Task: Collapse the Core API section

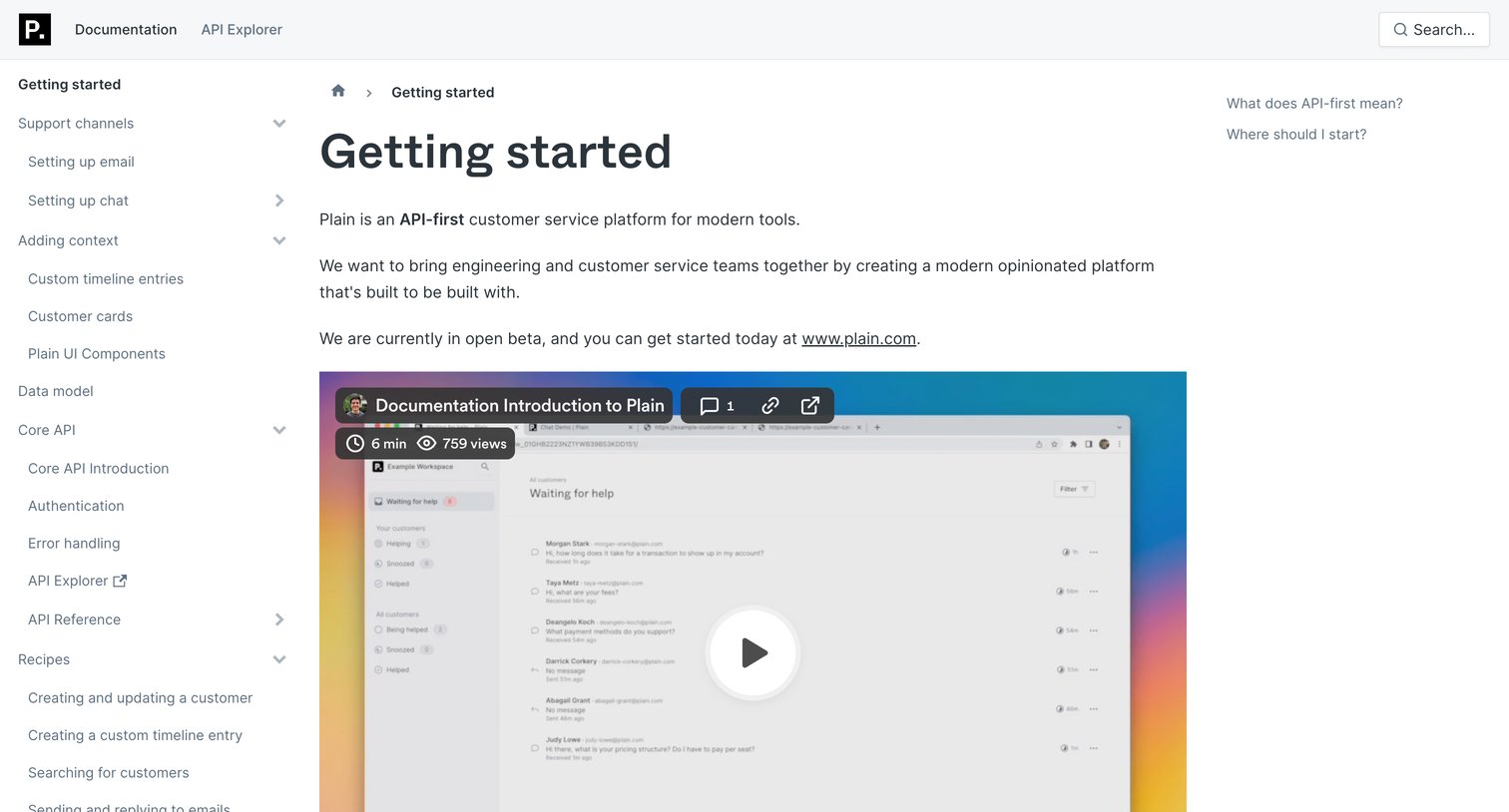Action: [x=279, y=430]
